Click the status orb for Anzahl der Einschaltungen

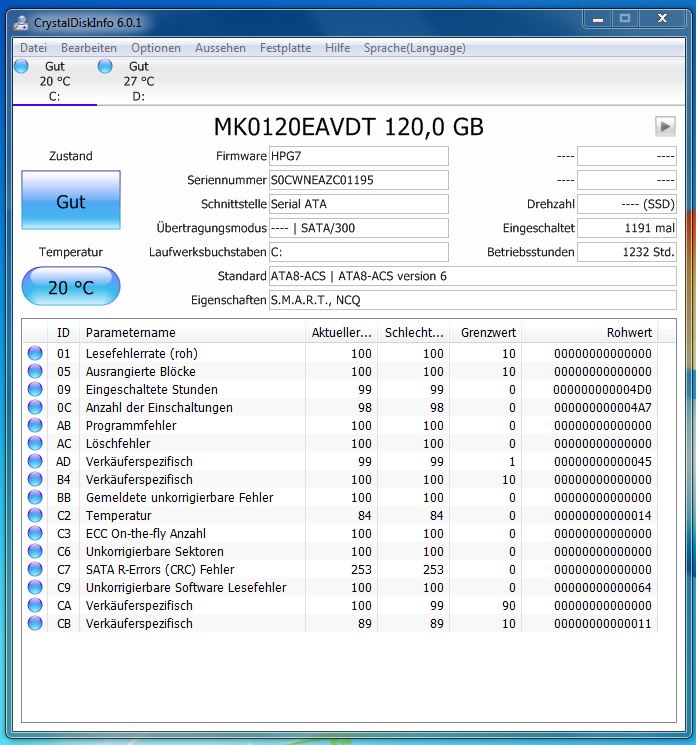pos(35,407)
